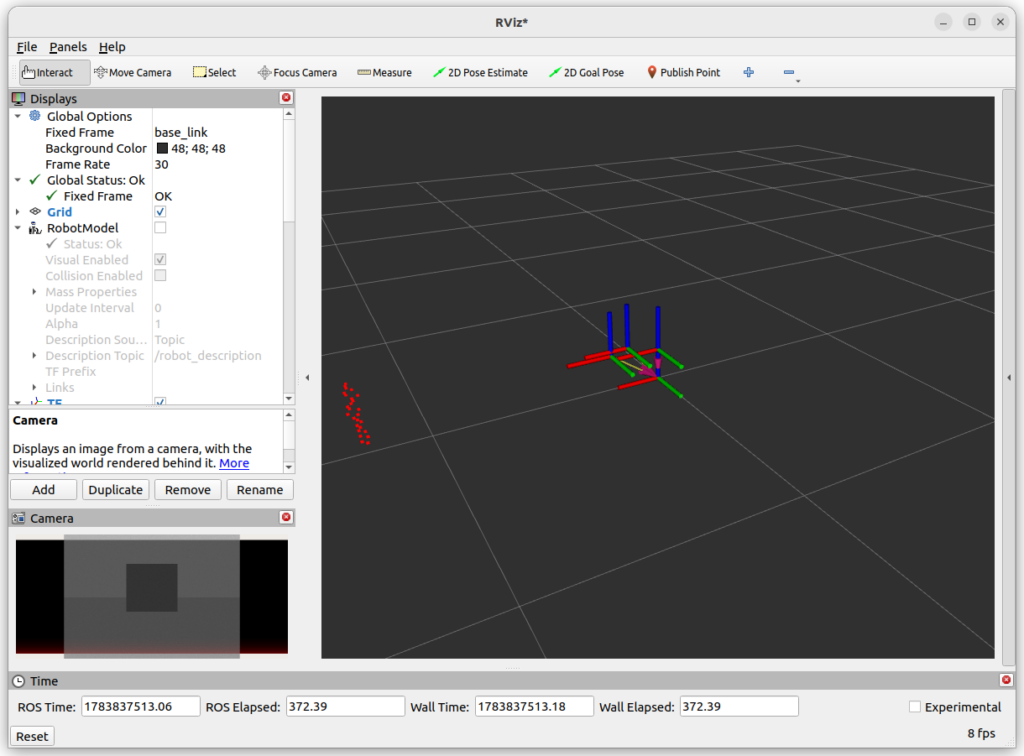Collapse the Global Options tree node
Screen dimensions: 1024x756
(18, 116)
